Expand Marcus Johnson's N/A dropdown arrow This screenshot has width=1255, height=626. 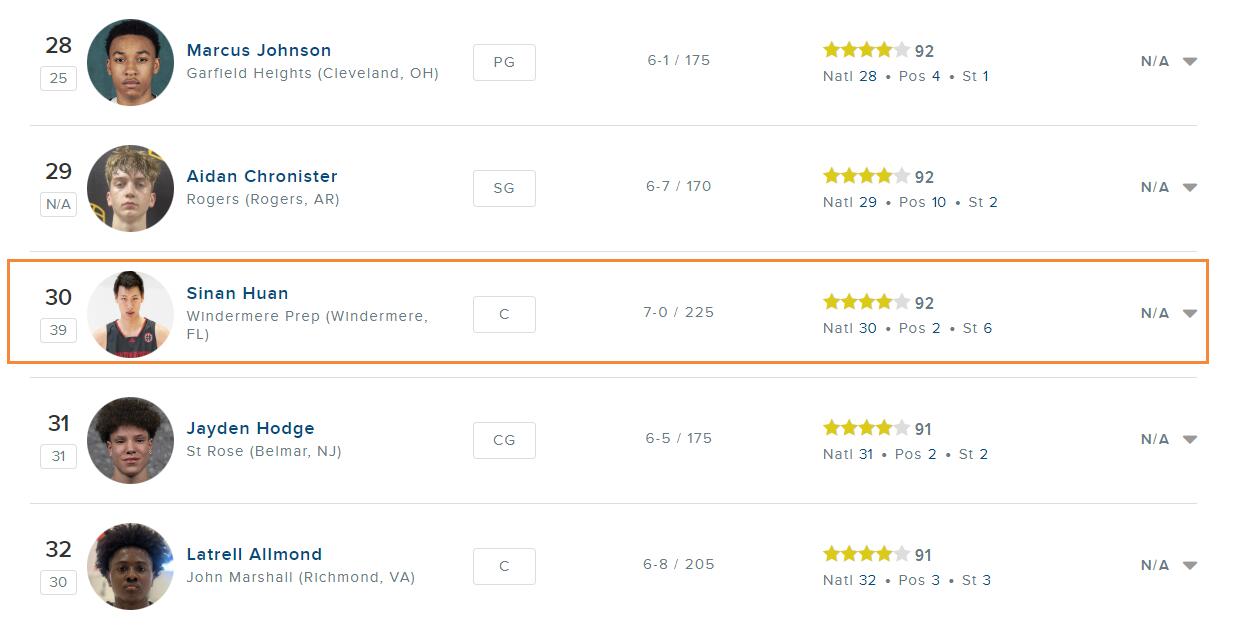tap(1190, 61)
